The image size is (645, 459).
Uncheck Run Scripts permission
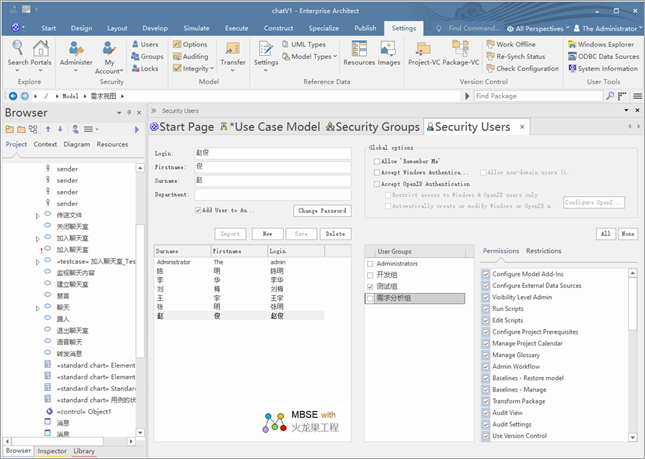pyautogui.click(x=486, y=308)
